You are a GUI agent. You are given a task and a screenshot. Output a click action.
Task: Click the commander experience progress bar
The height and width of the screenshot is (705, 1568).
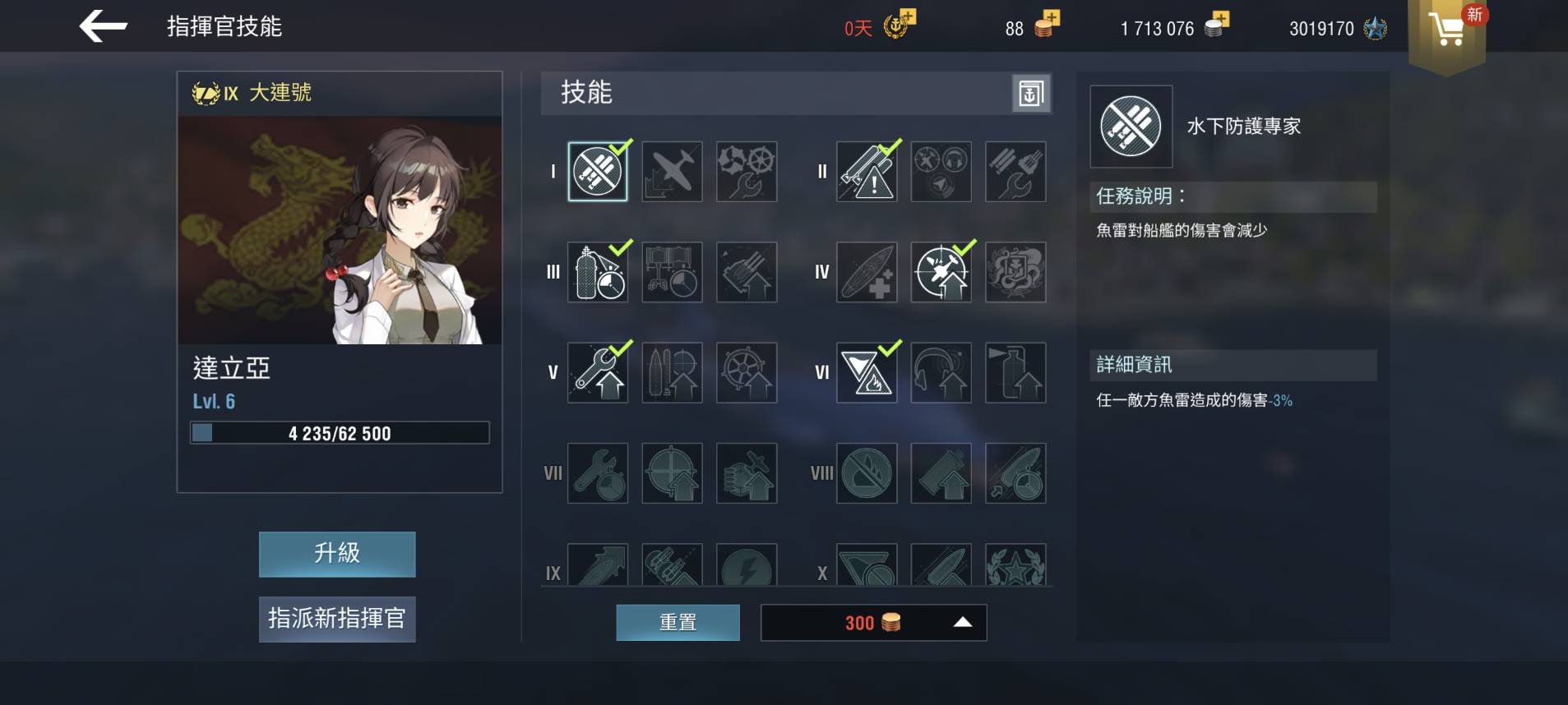coord(340,433)
